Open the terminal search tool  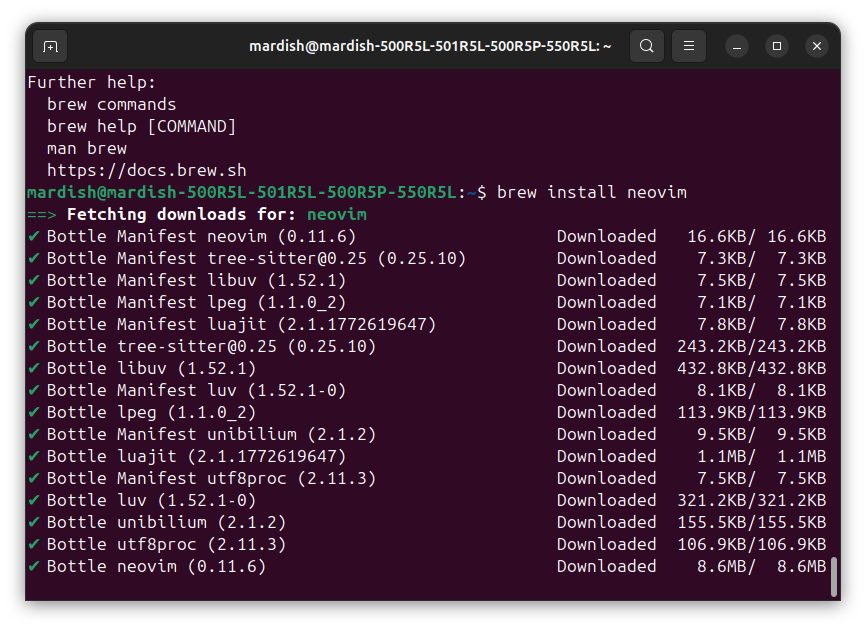click(647, 46)
